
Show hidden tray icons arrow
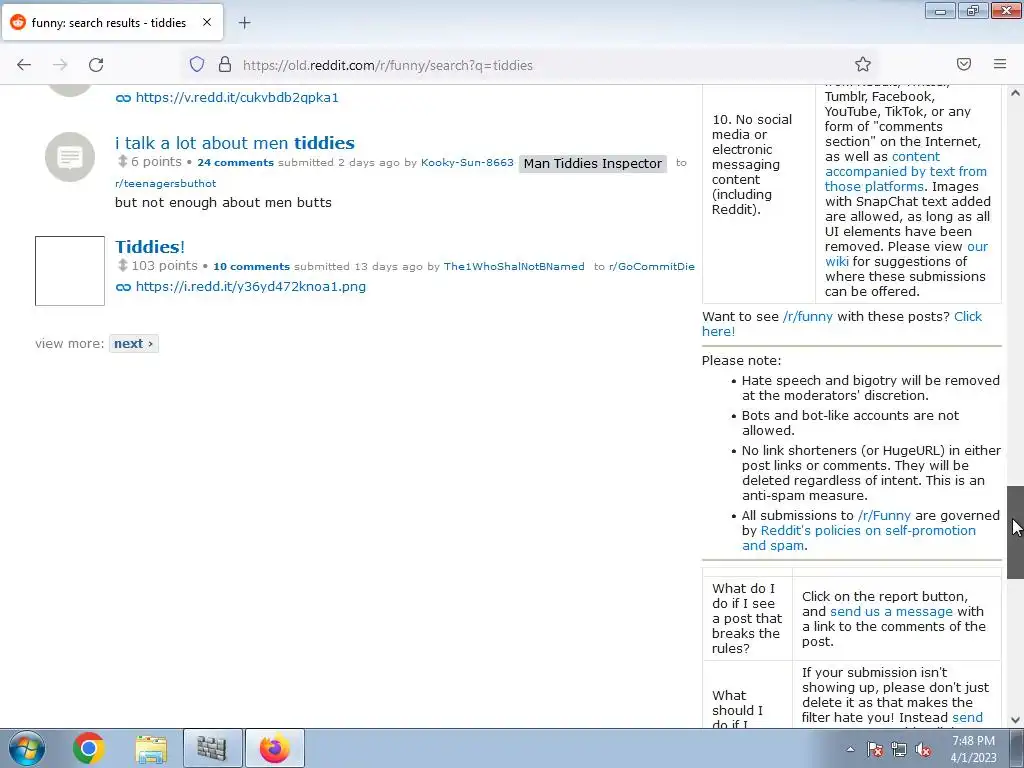(850, 749)
